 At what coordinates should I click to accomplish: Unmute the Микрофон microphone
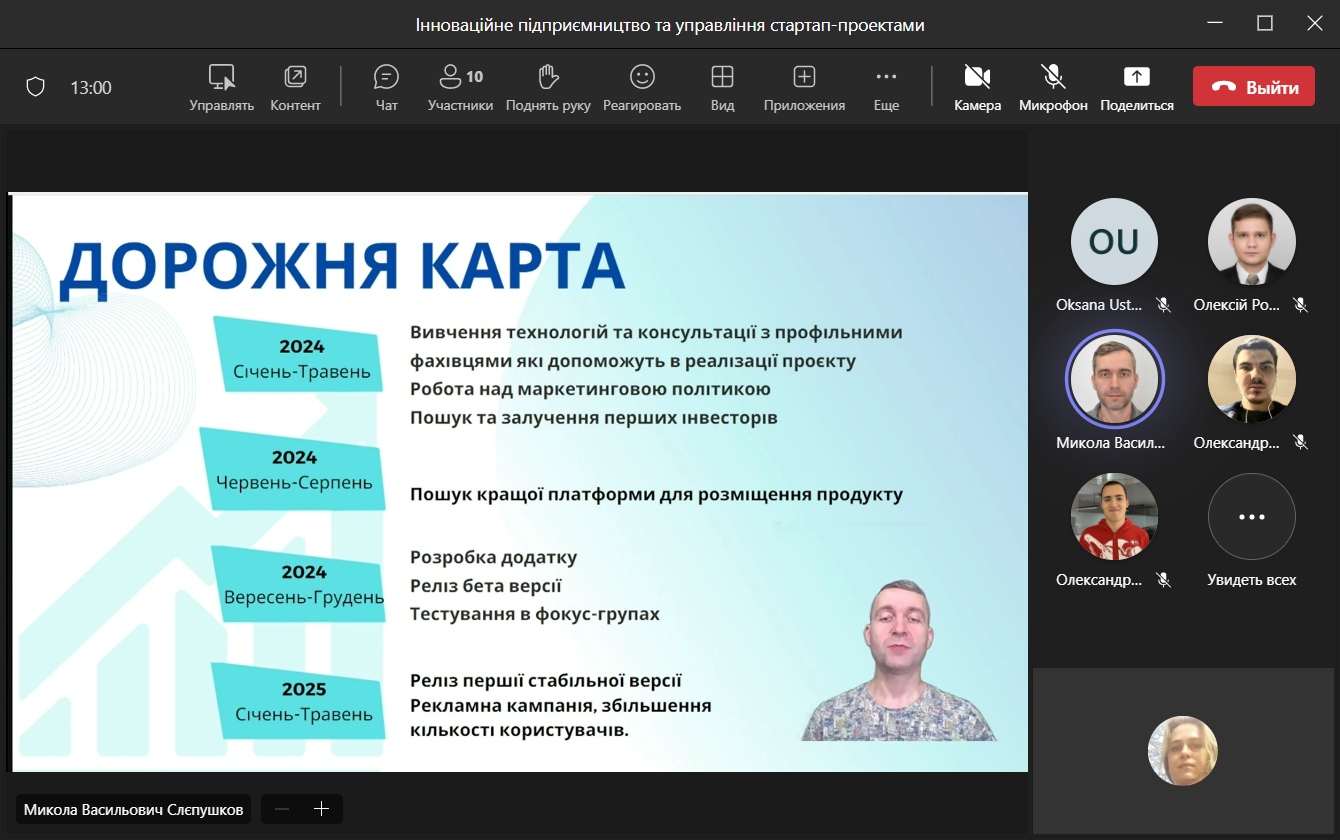click(1052, 86)
